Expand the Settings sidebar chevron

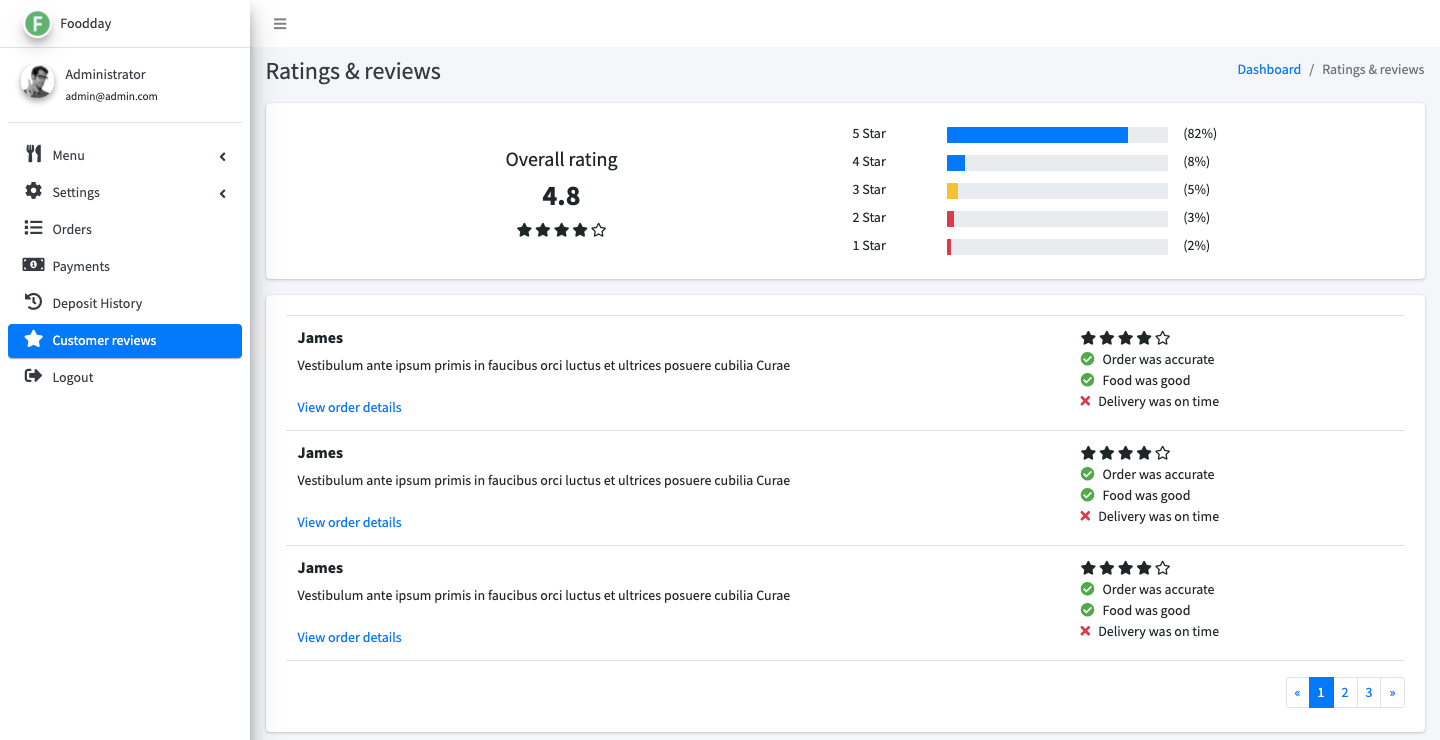223,193
